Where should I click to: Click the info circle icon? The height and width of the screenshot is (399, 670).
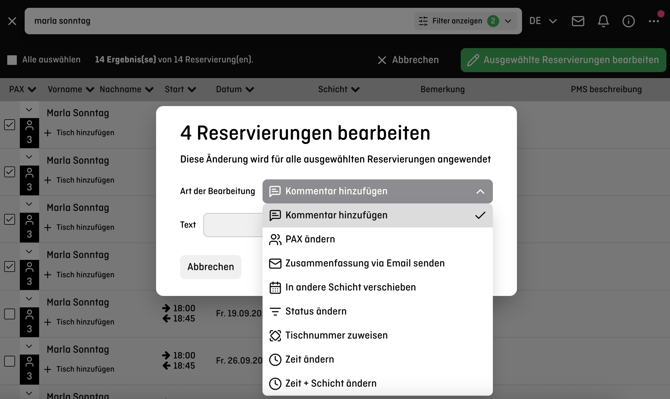click(x=628, y=21)
